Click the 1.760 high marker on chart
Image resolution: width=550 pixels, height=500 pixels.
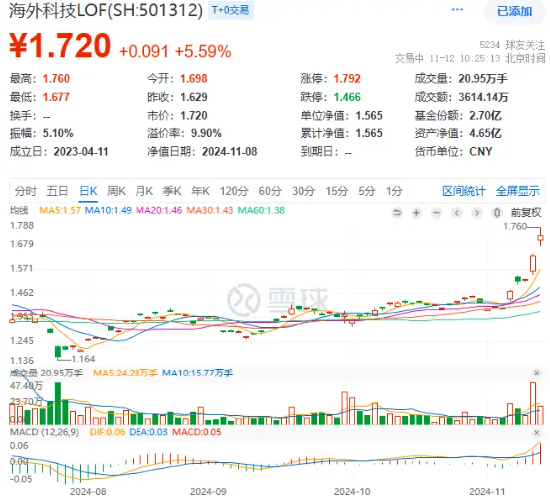coord(515,226)
